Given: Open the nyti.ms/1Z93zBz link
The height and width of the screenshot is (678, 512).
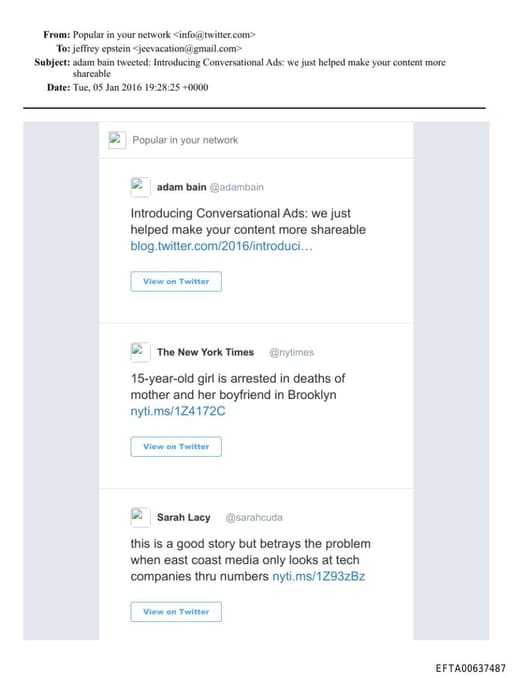Looking at the screenshot, I should (x=319, y=576).
